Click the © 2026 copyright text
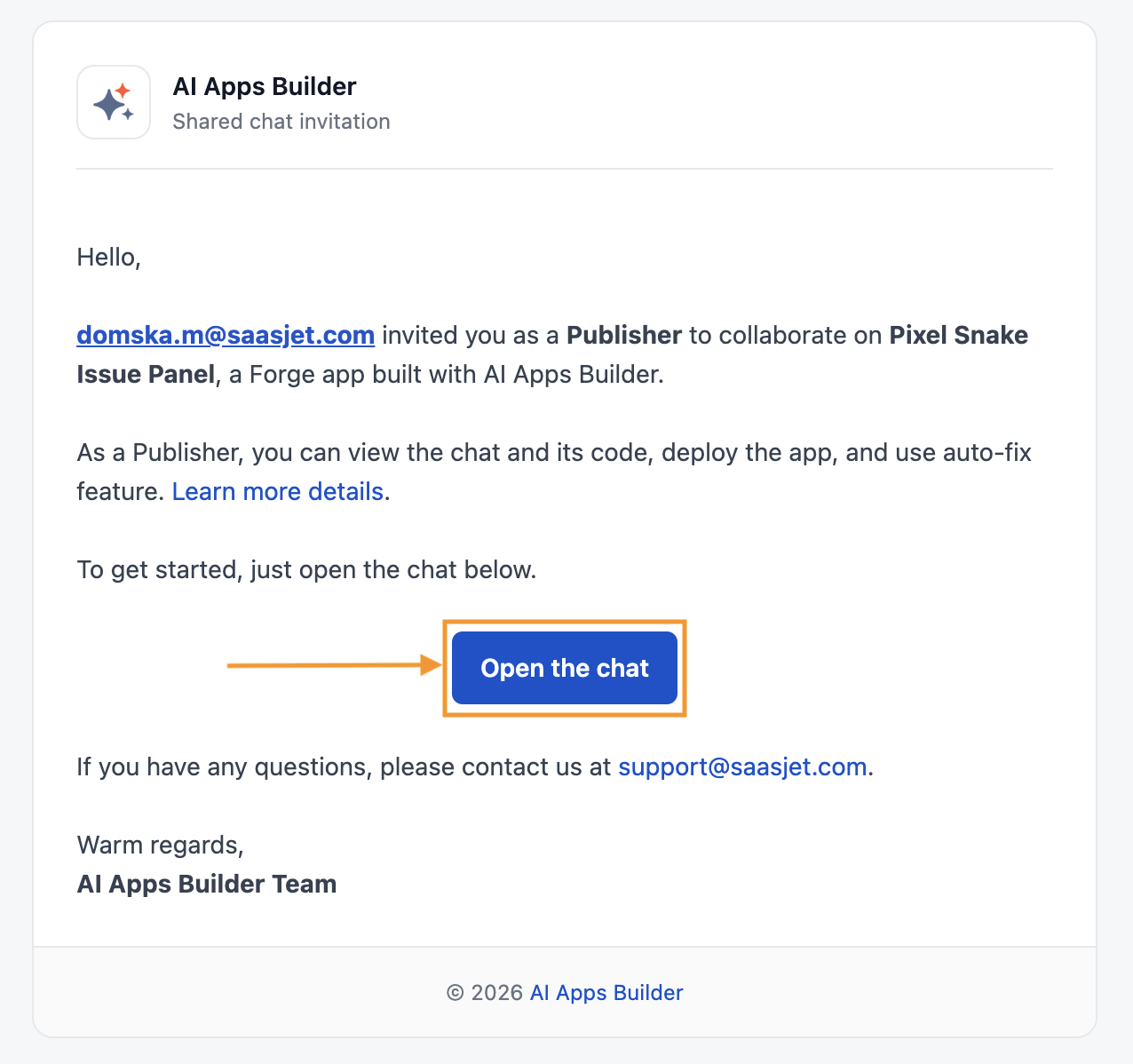 485,992
